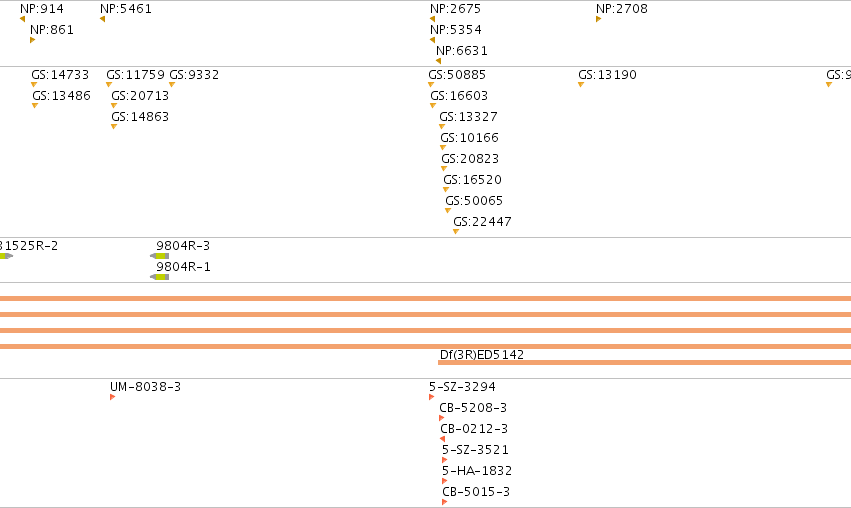
Task: Click the down-triangle marker under GS:13190
Action: coord(581,85)
